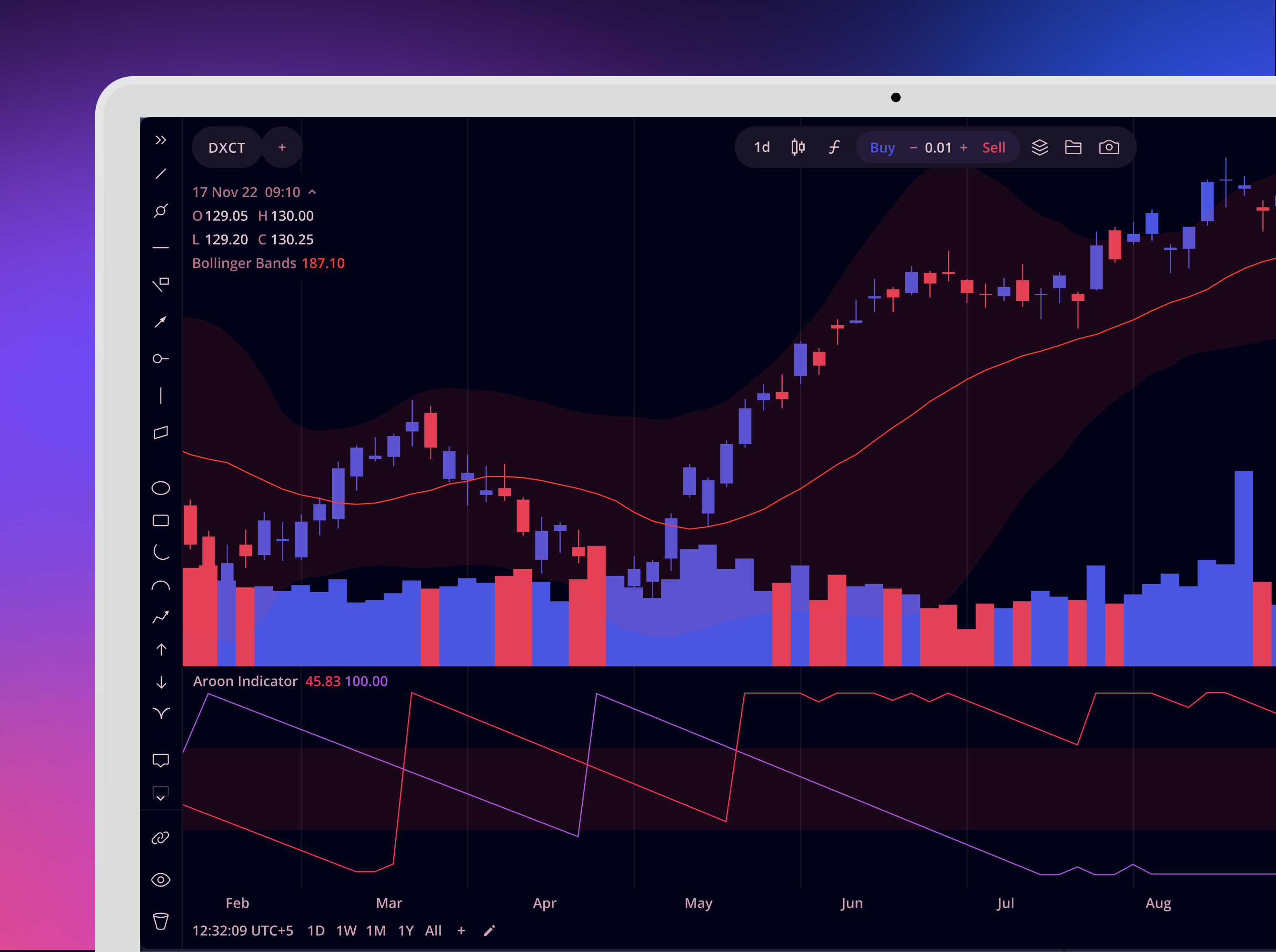Switch to the 1W range

[346, 931]
